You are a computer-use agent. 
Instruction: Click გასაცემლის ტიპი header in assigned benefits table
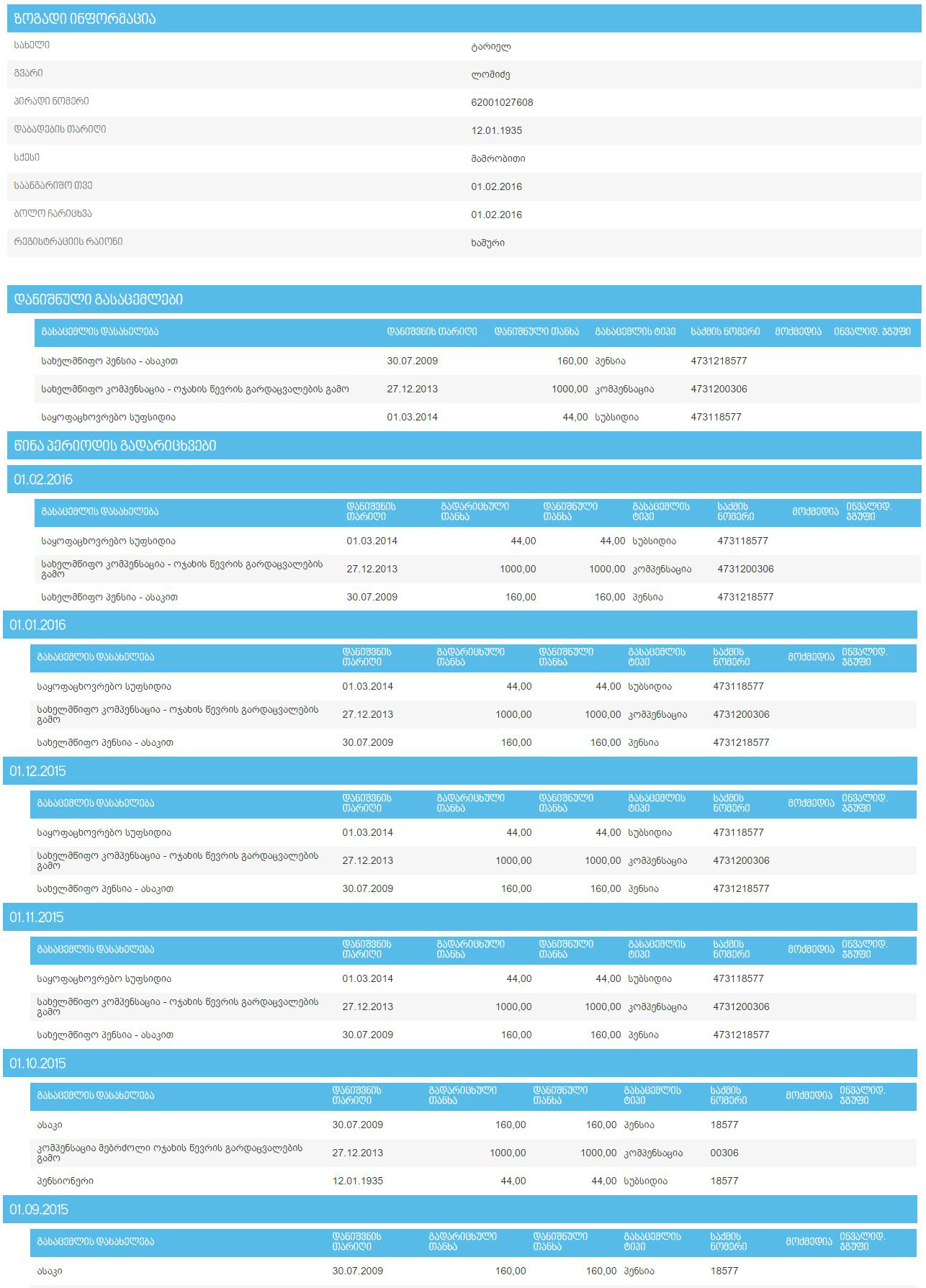(635, 332)
